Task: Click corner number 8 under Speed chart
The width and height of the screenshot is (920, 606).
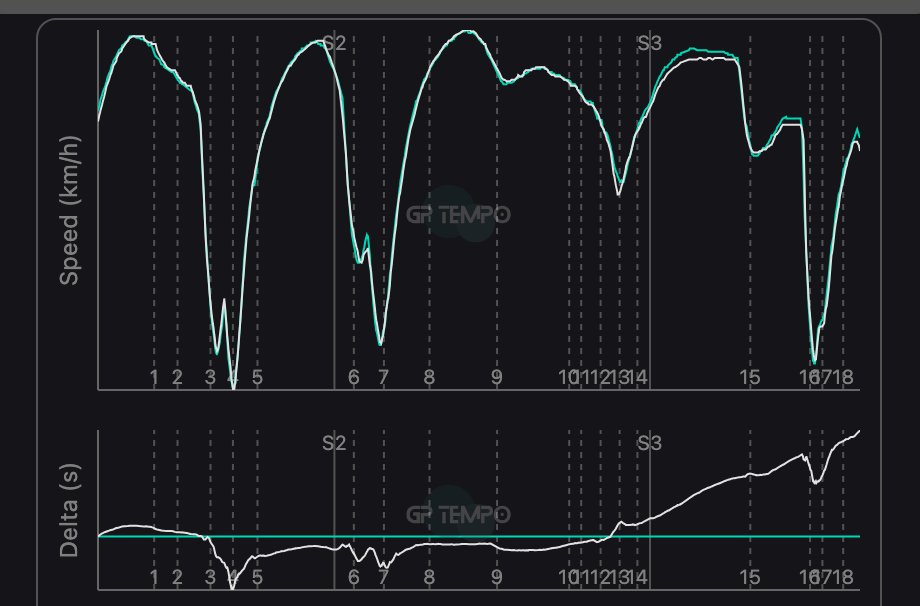Action: pyautogui.click(x=429, y=377)
